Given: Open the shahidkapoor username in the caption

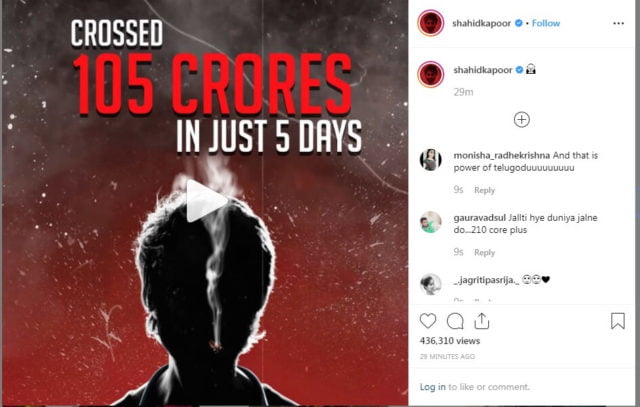Looking at the screenshot, I should pyautogui.click(x=482, y=69).
